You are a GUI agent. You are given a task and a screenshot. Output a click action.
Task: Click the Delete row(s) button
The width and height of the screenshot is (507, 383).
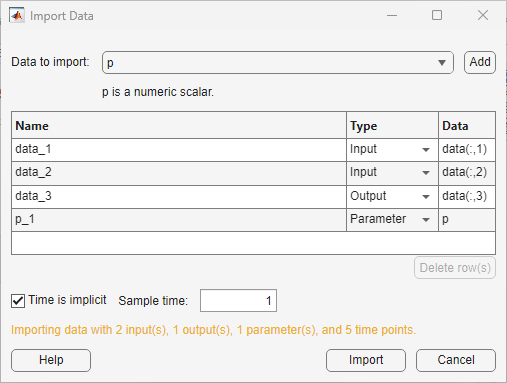tap(455, 268)
